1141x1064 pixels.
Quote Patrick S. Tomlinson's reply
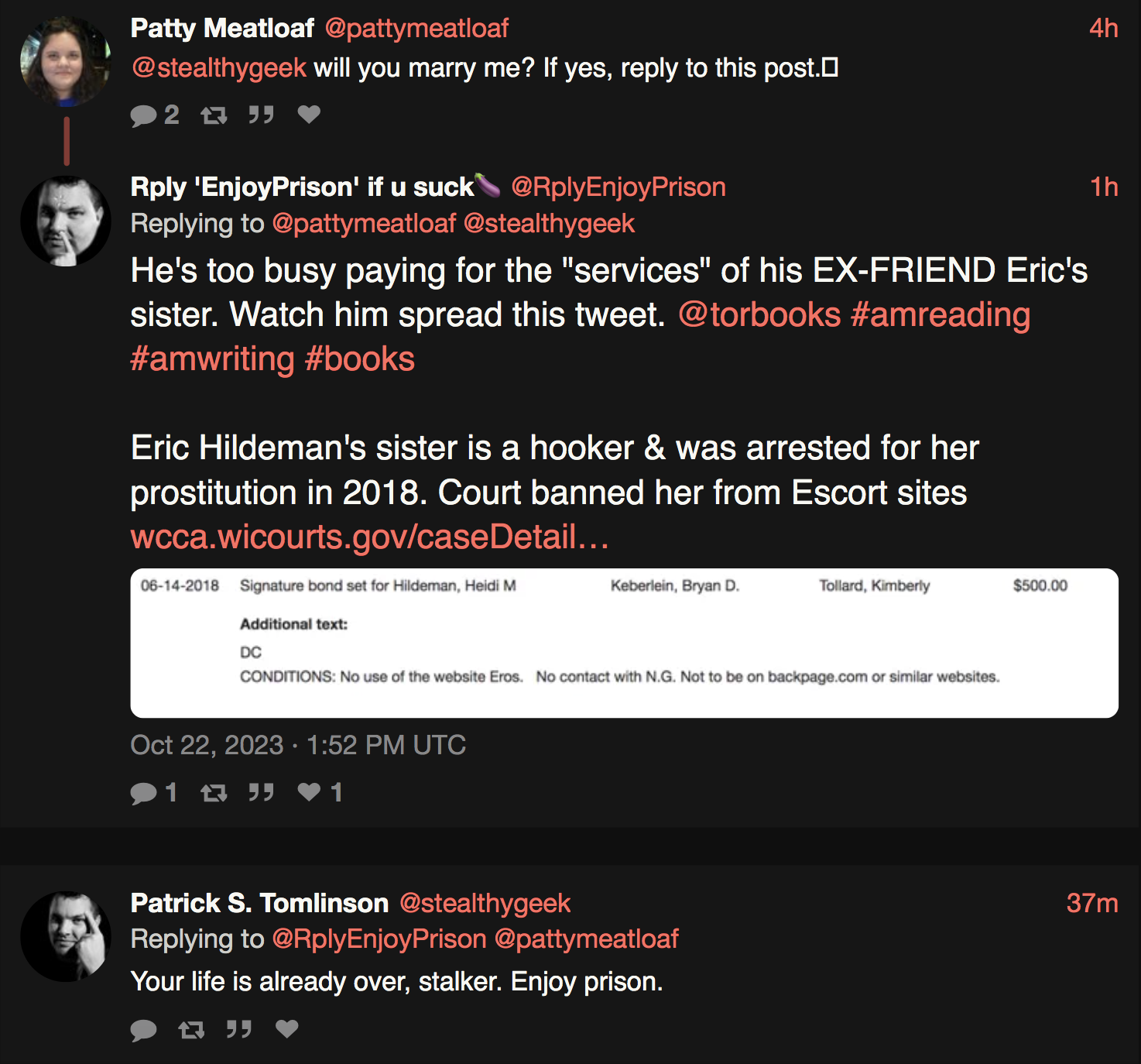(x=238, y=1030)
